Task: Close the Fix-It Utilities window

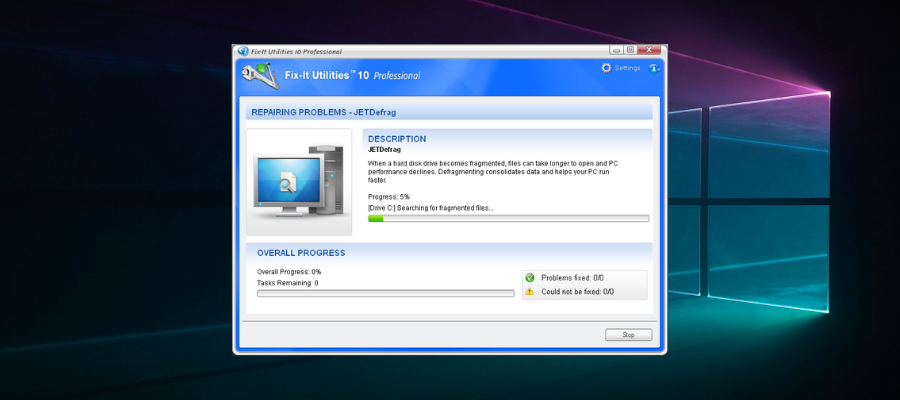Action: click(650, 50)
